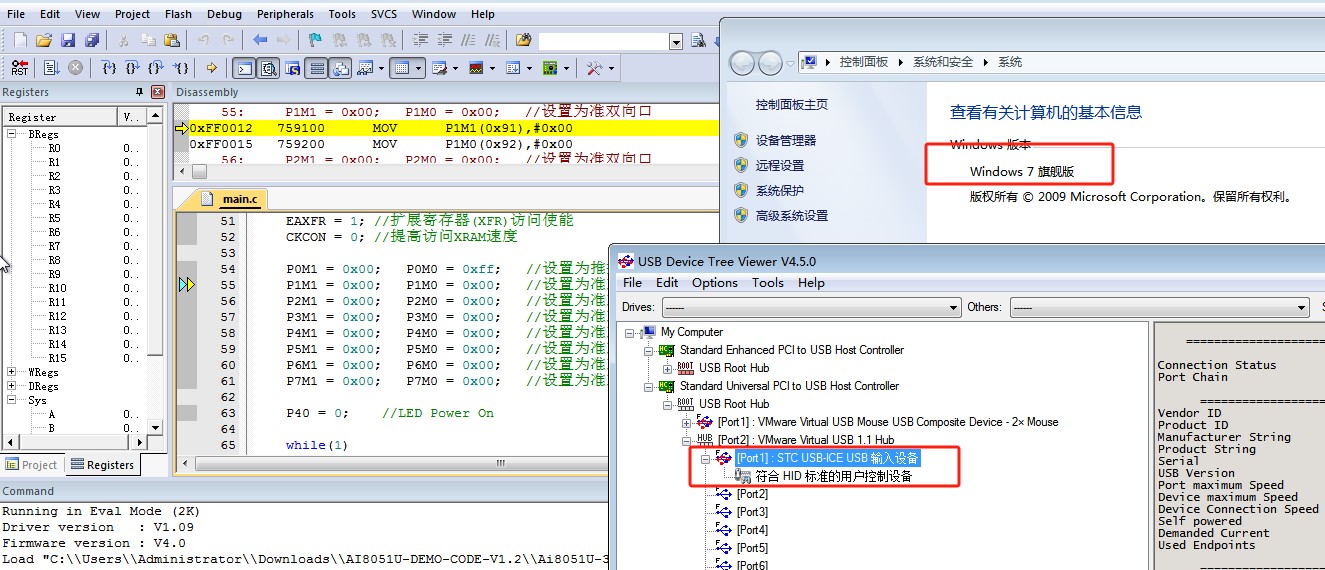Step into one line with the Step icon
Image resolution: width=1325 pixels, height=570 pixels.
coord(109,68)
